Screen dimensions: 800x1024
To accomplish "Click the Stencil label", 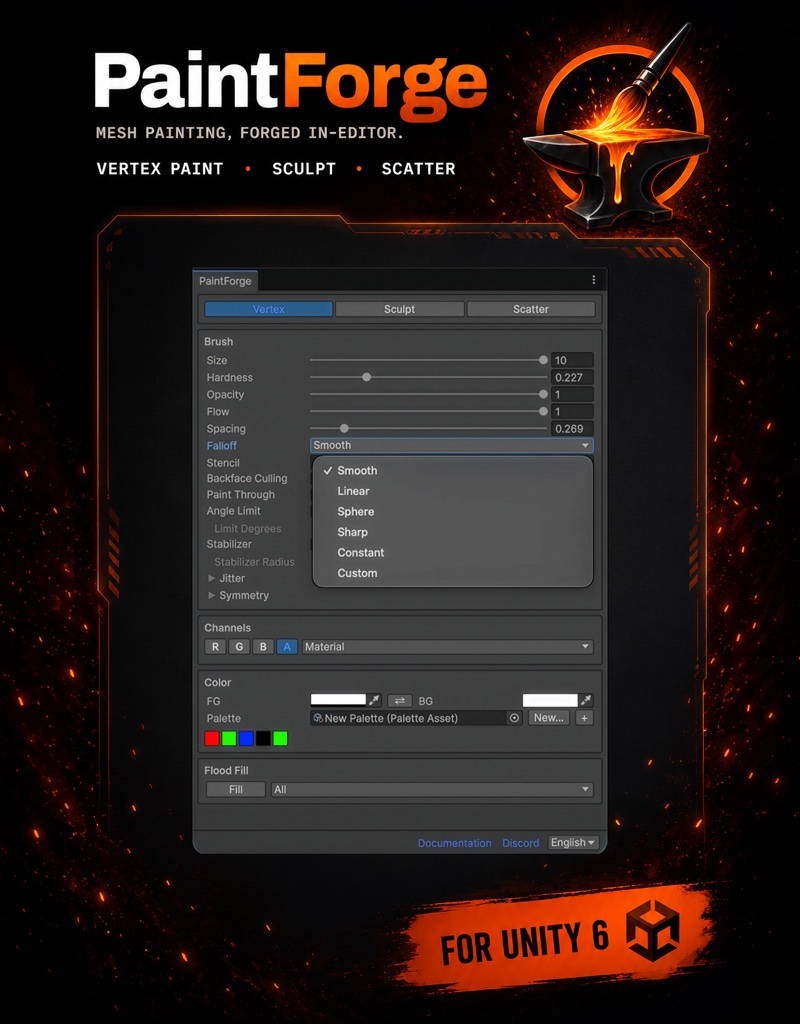I will click(x=223, y=462).
